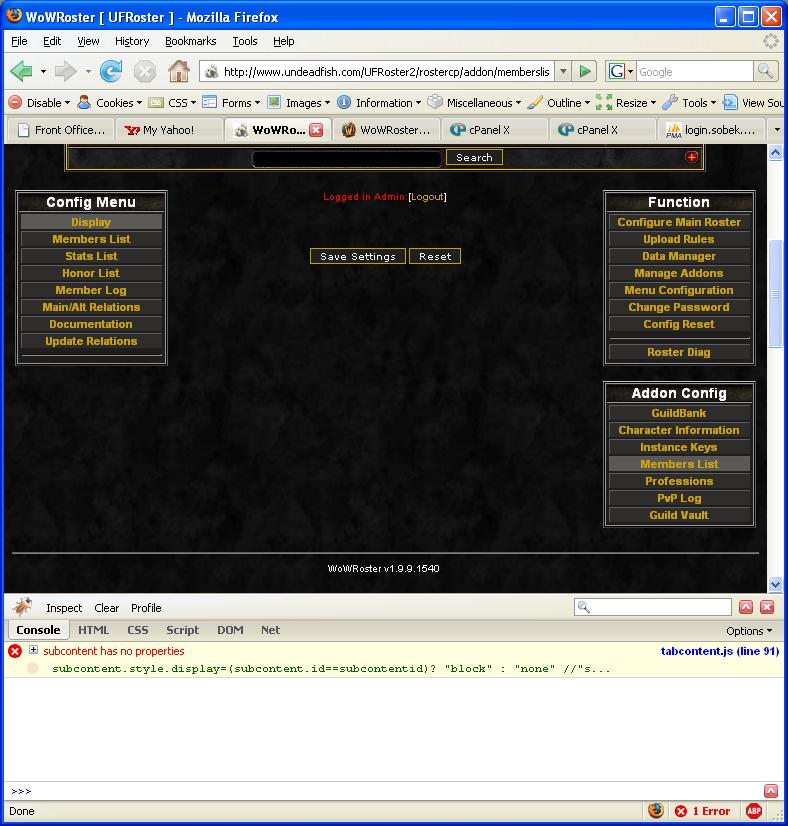
Task: Open the Tools menu in Web Developer toolbar
Action: coord(690,103)
